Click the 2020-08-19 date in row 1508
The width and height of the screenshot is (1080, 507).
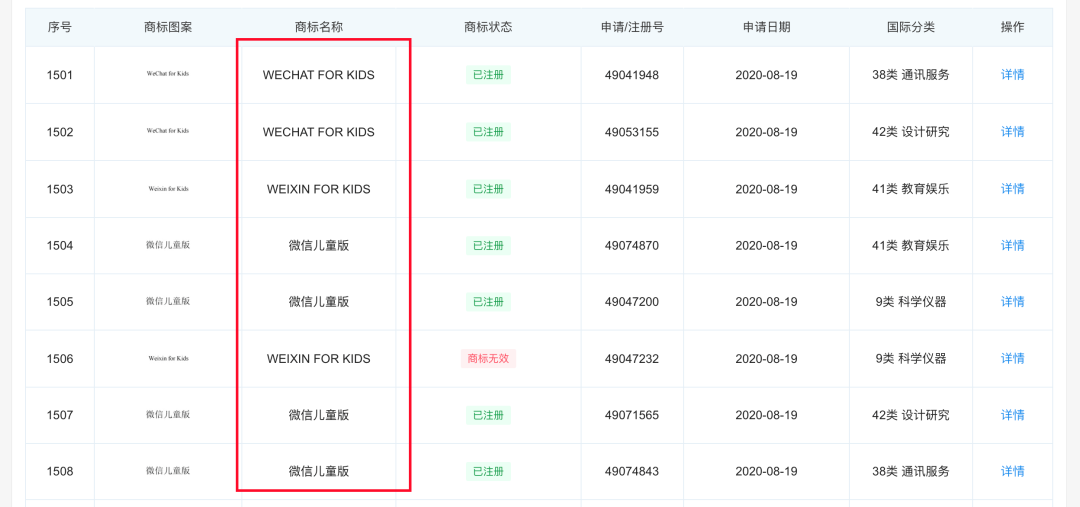tap(767, 471)
